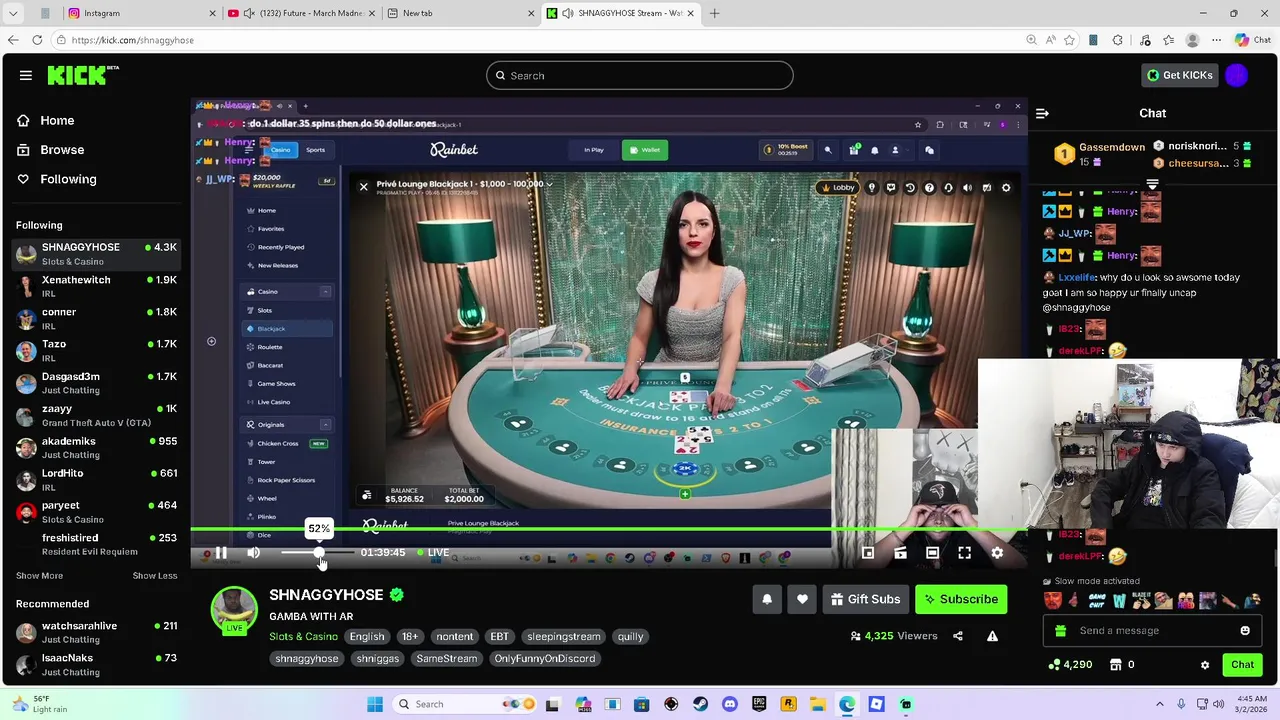Image resolution: width=1280 pixels, height=720 pixels.
Task: Click the Slots & Casino category link
Action: pos(303,636)
